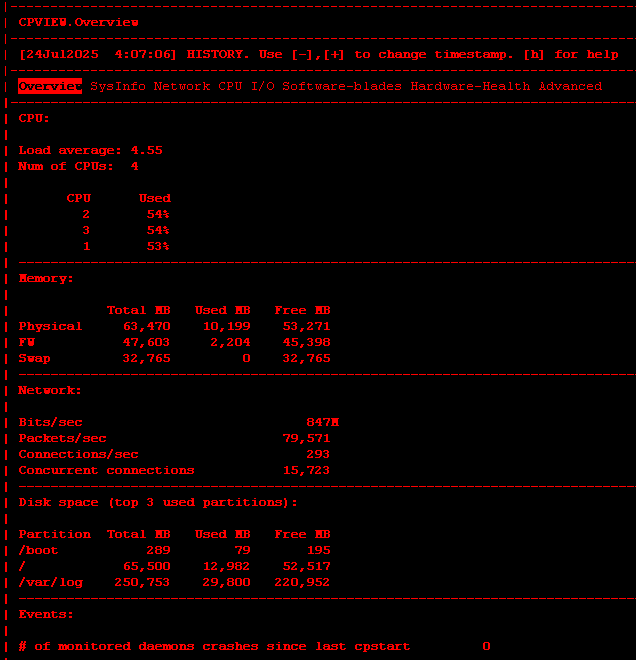Click the Swap memory row label
This screenshot has width=636, height=660.
click(x=34, y=358)
